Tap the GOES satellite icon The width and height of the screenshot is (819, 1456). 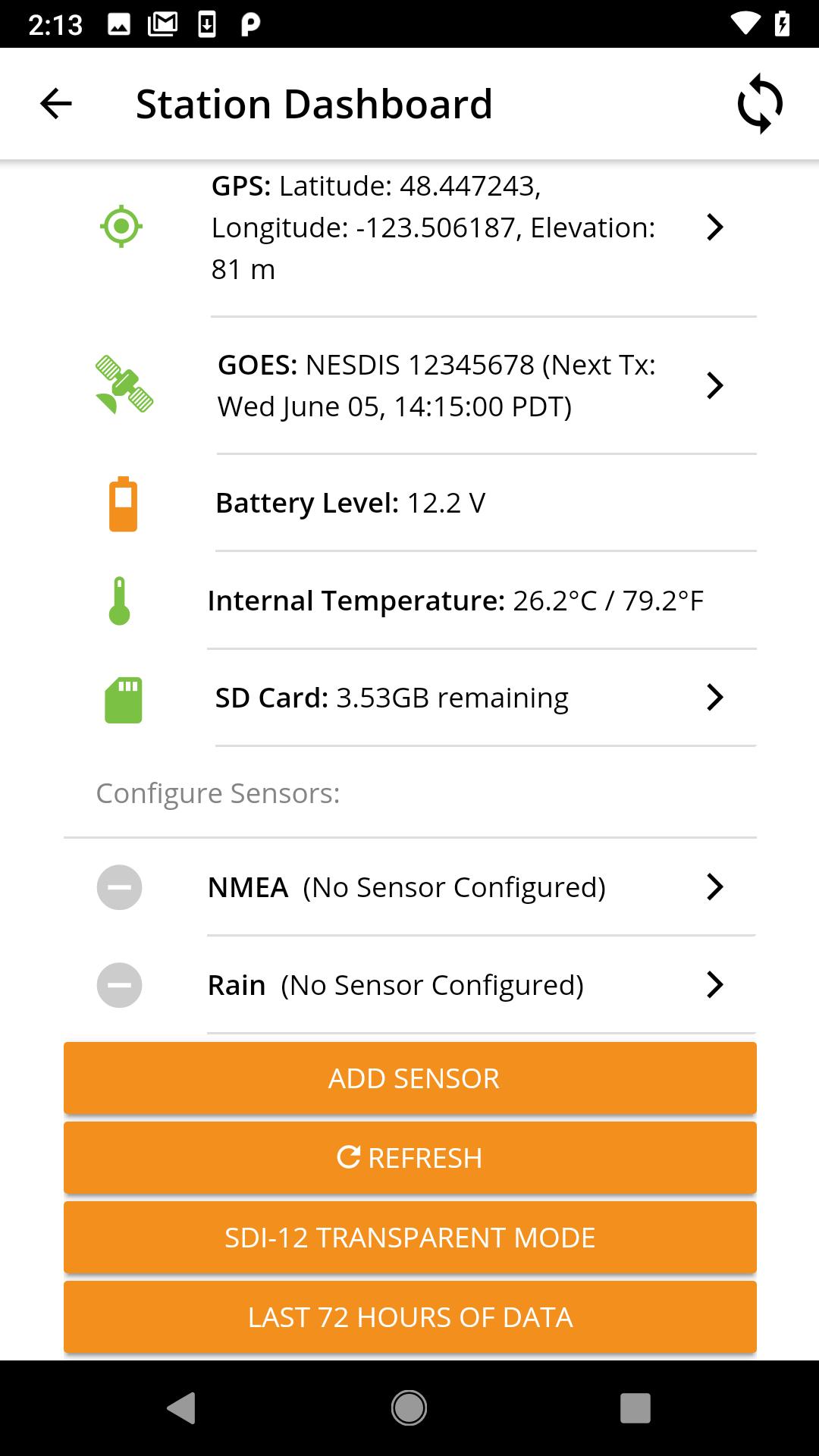tap(124, 385)
